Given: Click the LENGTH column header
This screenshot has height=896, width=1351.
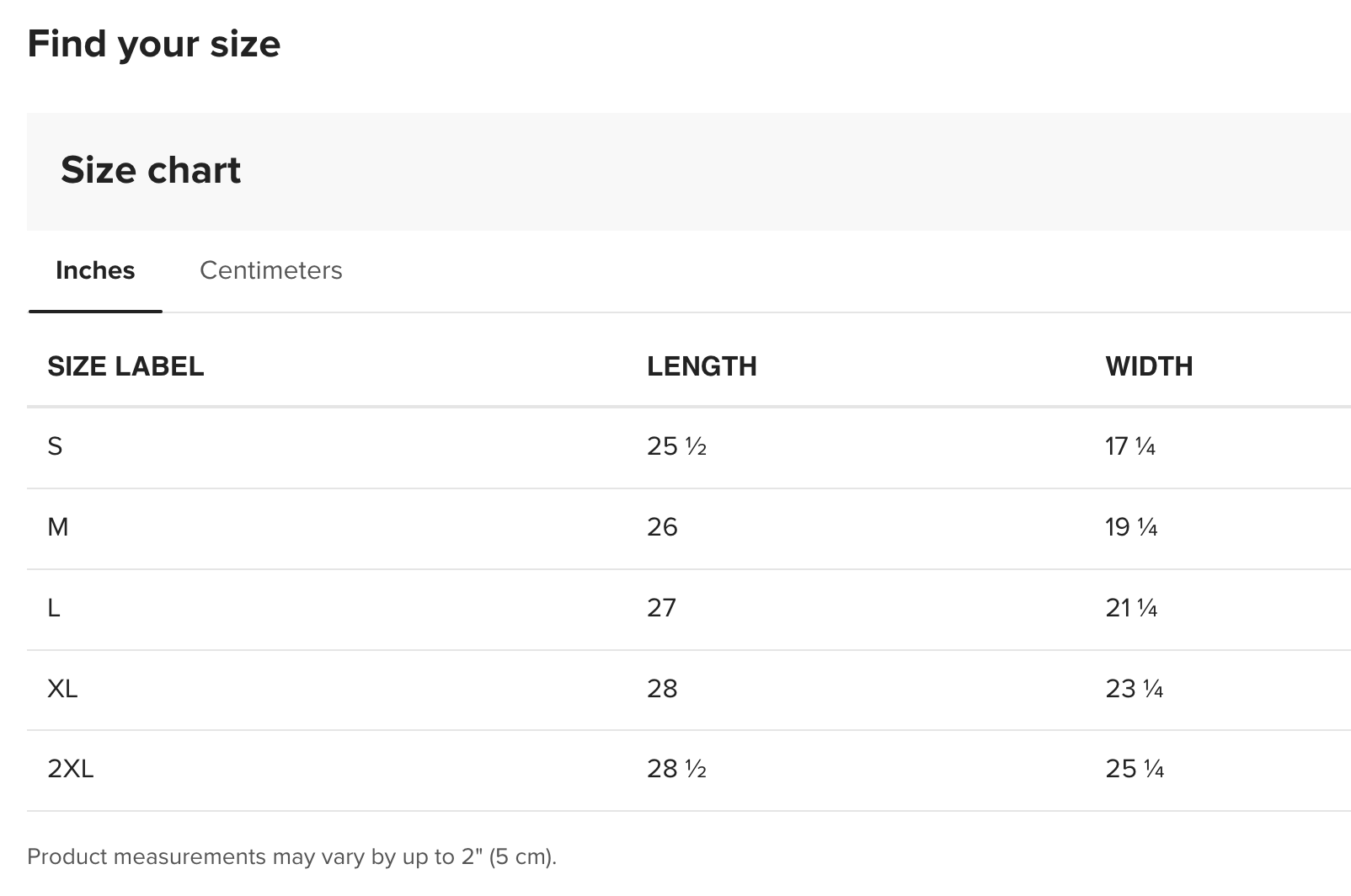Looking at the screenshot, I should (702, 366).
